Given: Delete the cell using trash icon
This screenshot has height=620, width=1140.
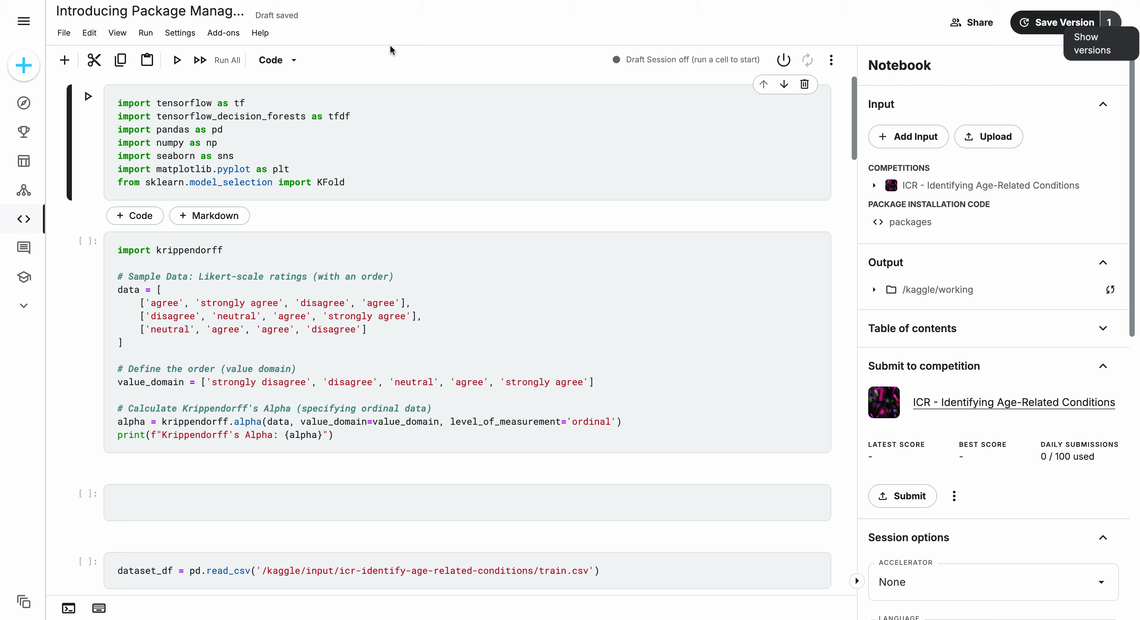Looking at the screenshot, I should [x=804, y=85].
